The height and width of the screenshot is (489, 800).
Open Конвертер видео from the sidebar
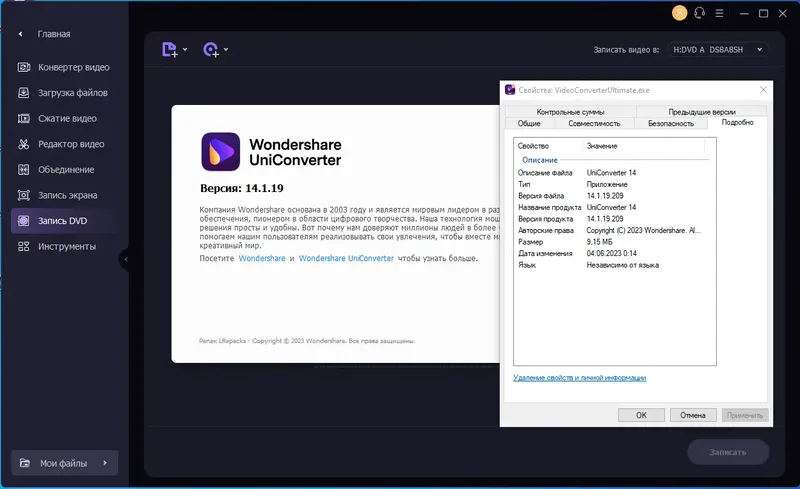64,67
